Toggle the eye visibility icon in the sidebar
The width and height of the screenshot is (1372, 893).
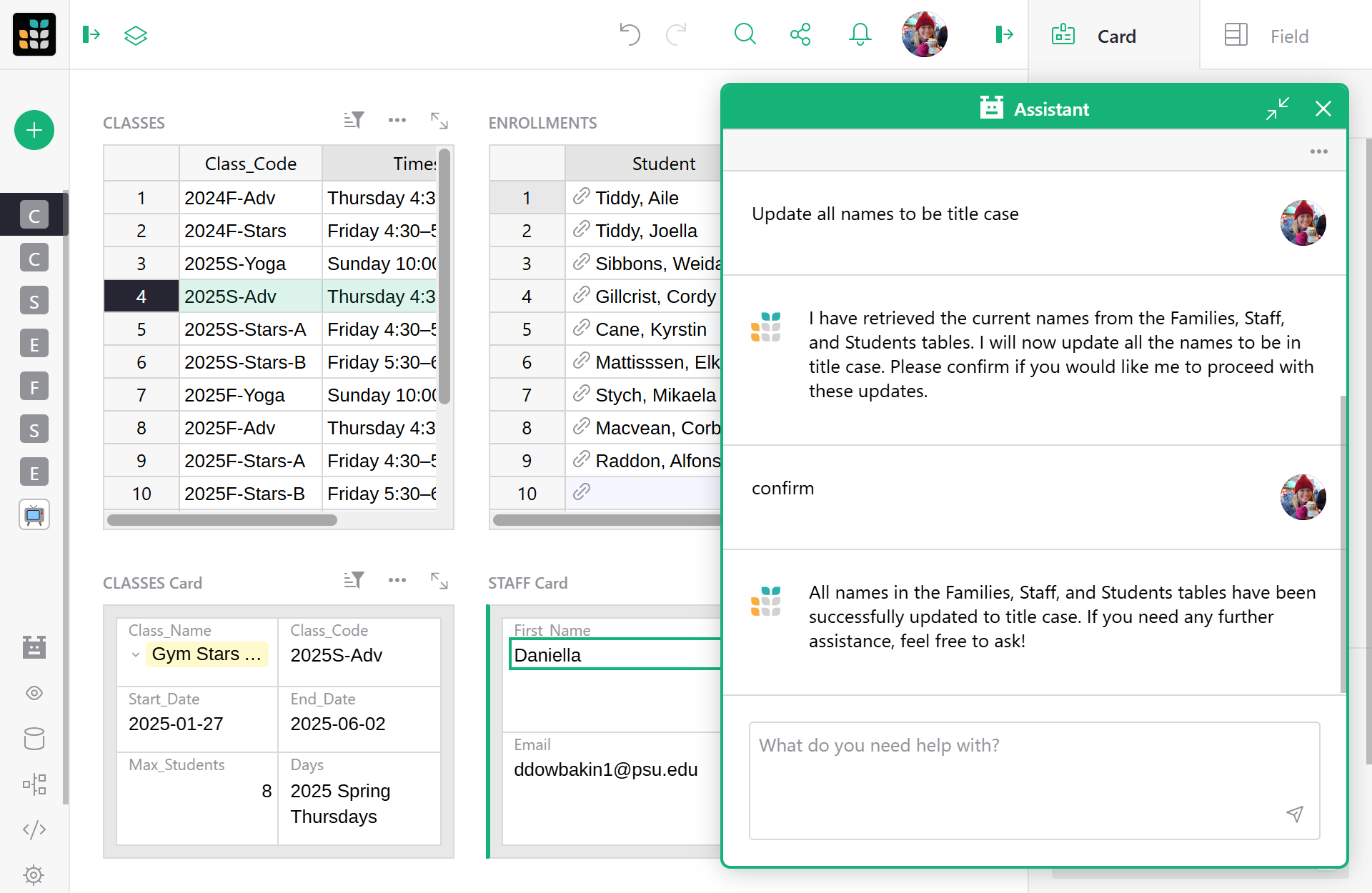(x=34, y=692)
